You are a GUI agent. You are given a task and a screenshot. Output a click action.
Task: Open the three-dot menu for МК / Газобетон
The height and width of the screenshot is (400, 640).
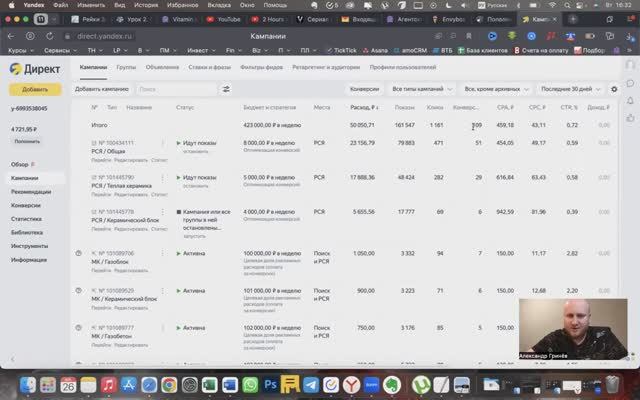(163, 328)
